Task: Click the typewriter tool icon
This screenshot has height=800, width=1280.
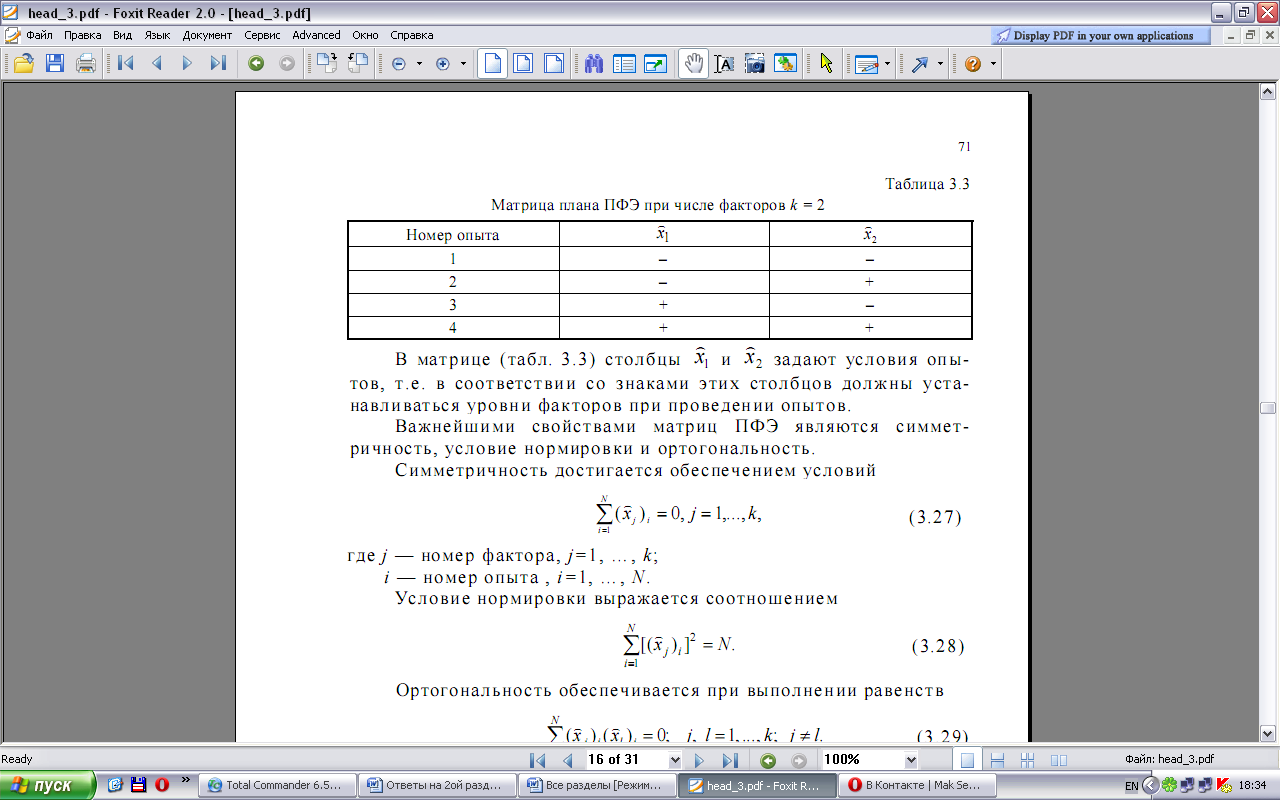Action: [x=866, y=64]
